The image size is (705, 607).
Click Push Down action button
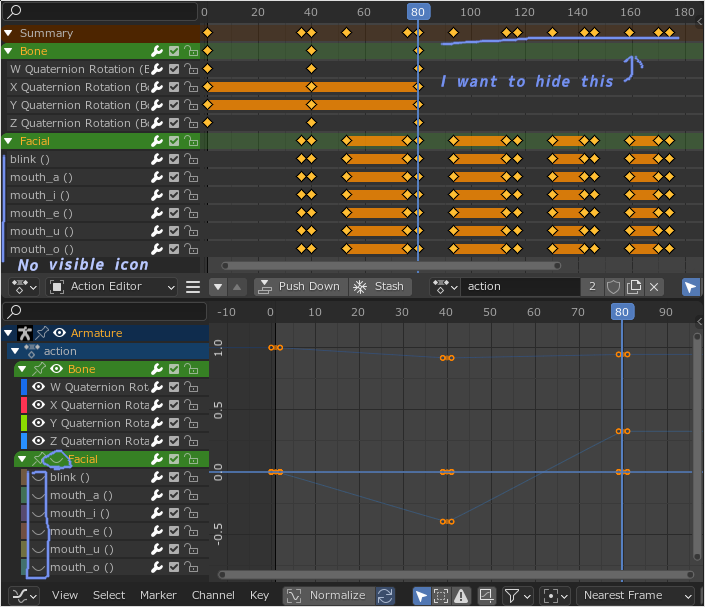pos(301,286)
